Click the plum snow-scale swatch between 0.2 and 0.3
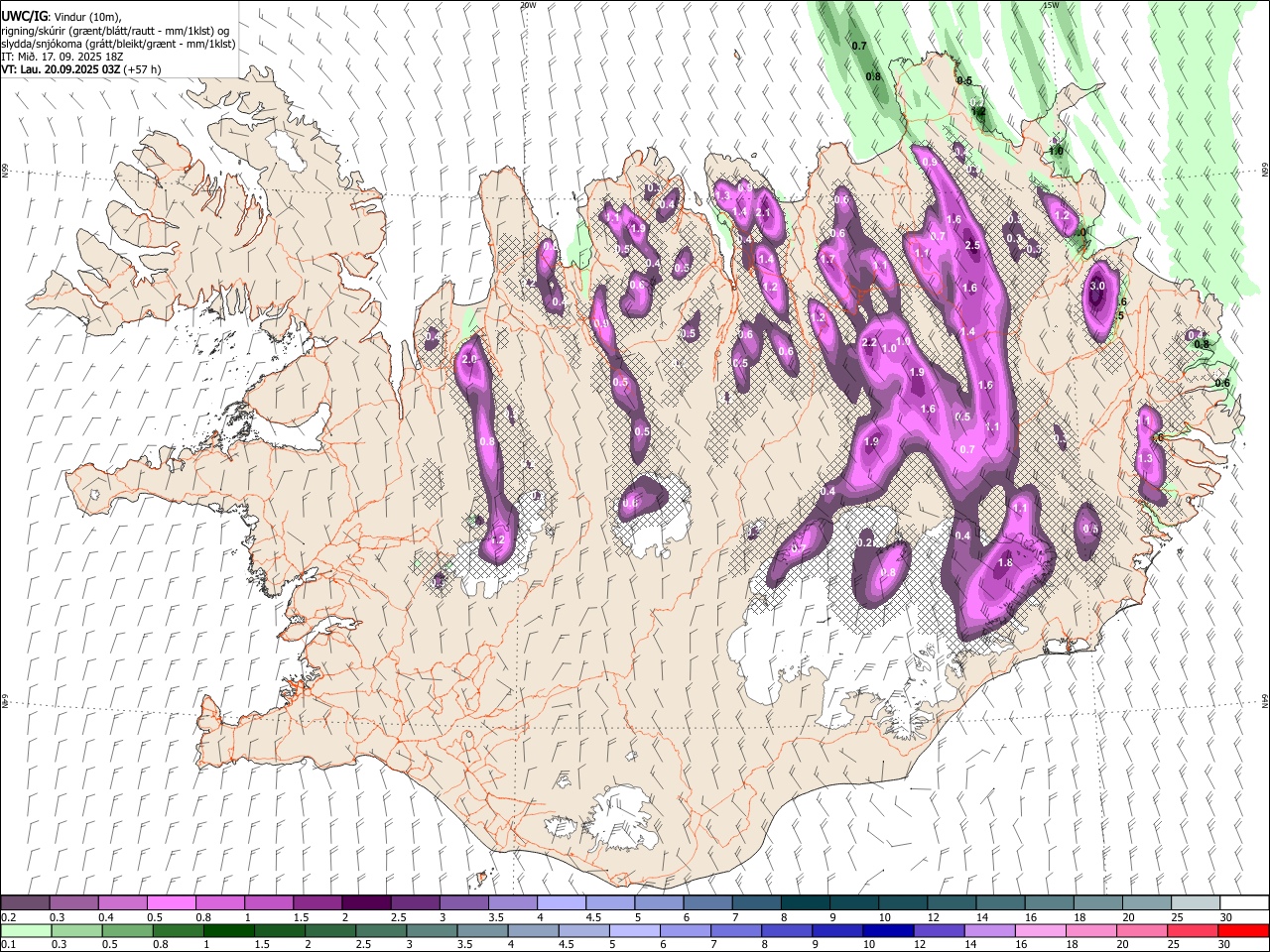The height and width of the screenshot is (952, 1270). [26, 903]
